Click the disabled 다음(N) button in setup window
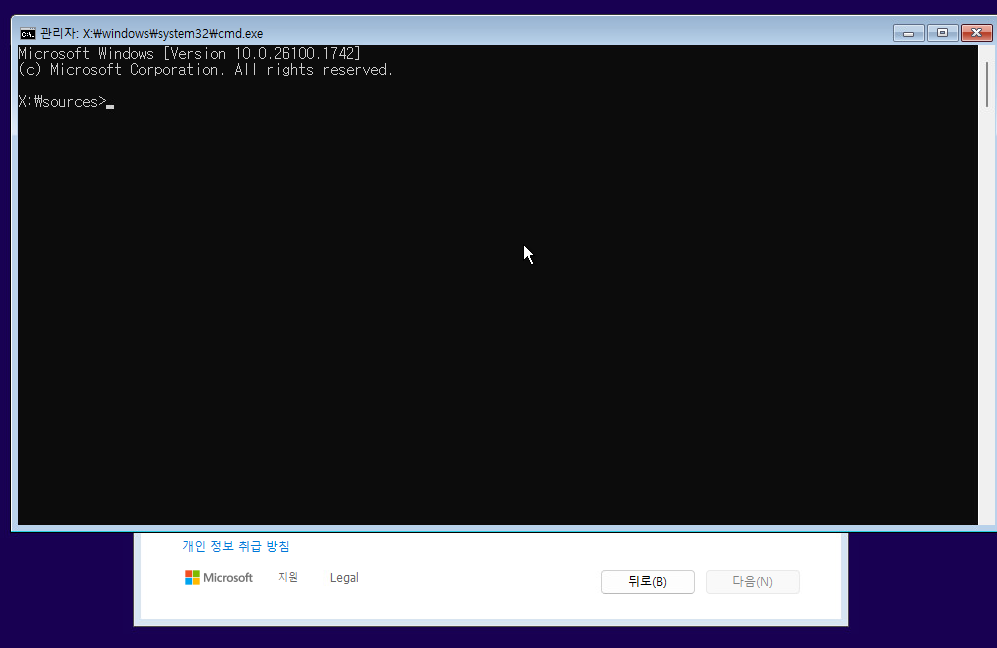The image size is (997, 648). 752,582
